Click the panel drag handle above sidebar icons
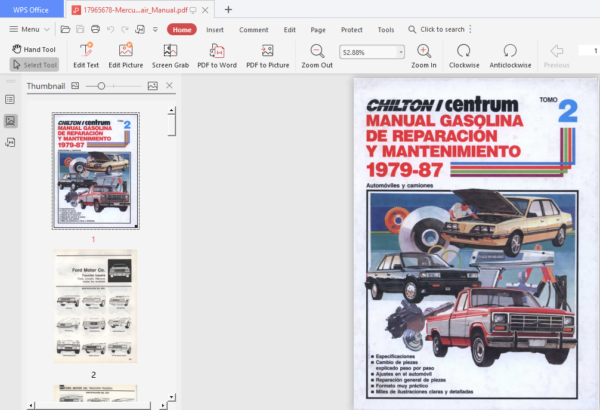 [x=11, y=81]
